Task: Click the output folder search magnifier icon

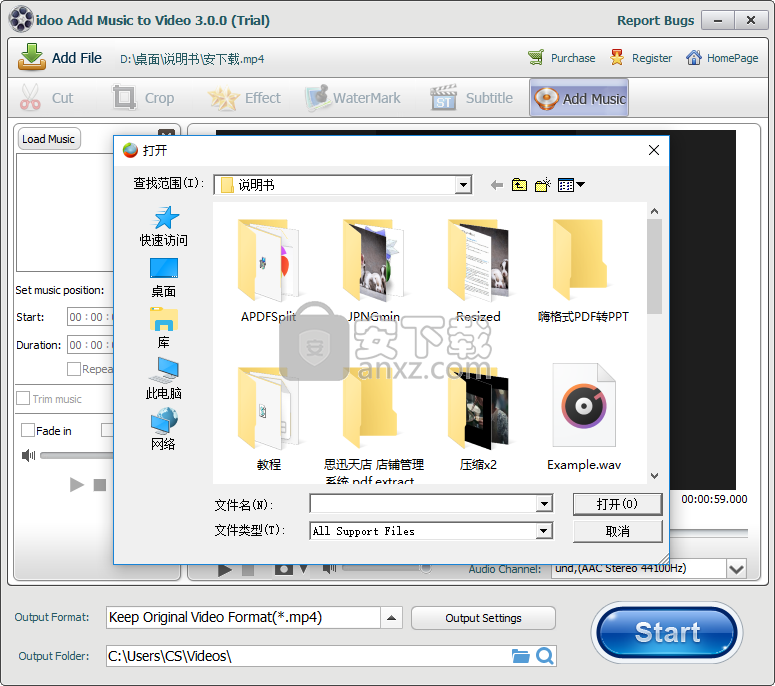Action: (x=545, y=656)
